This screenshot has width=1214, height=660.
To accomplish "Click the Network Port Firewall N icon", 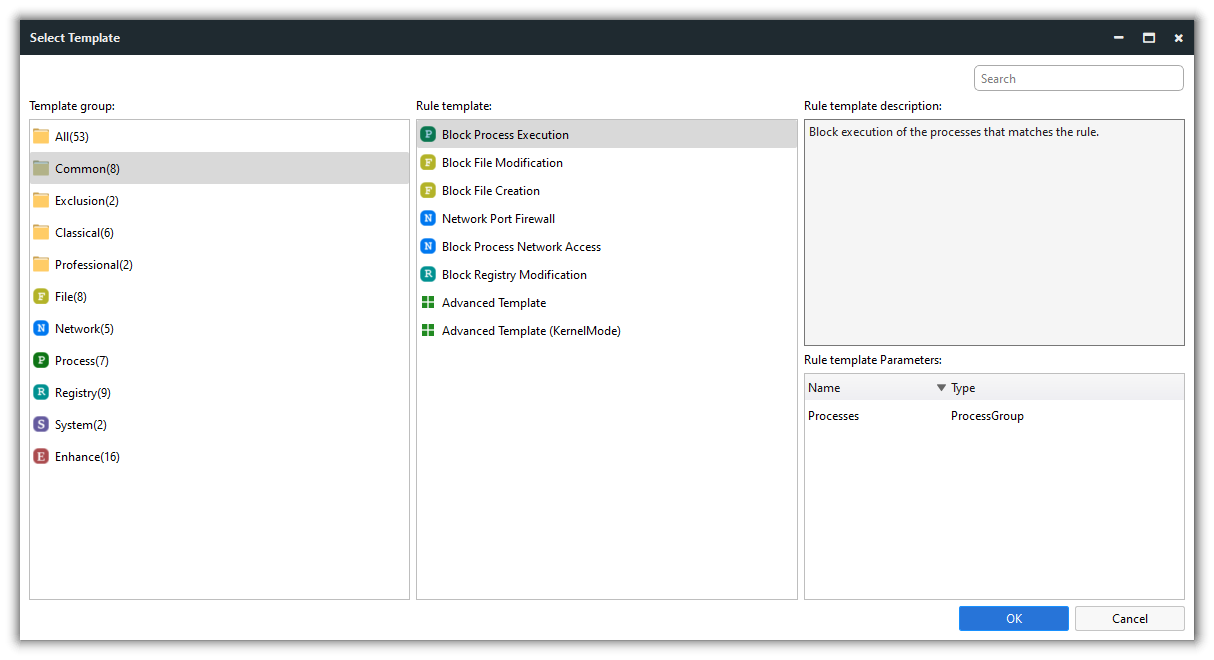I will [x=428, y=219].
